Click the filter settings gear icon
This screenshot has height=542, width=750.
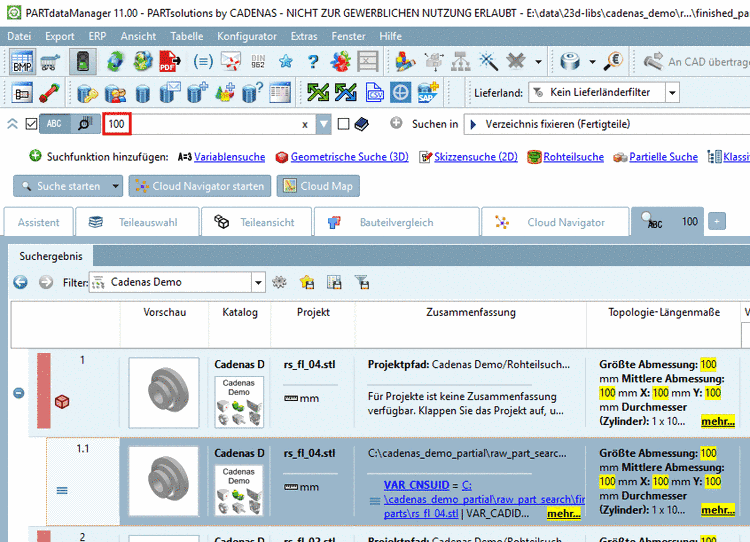pyautogui.click(x=280, y=283)
